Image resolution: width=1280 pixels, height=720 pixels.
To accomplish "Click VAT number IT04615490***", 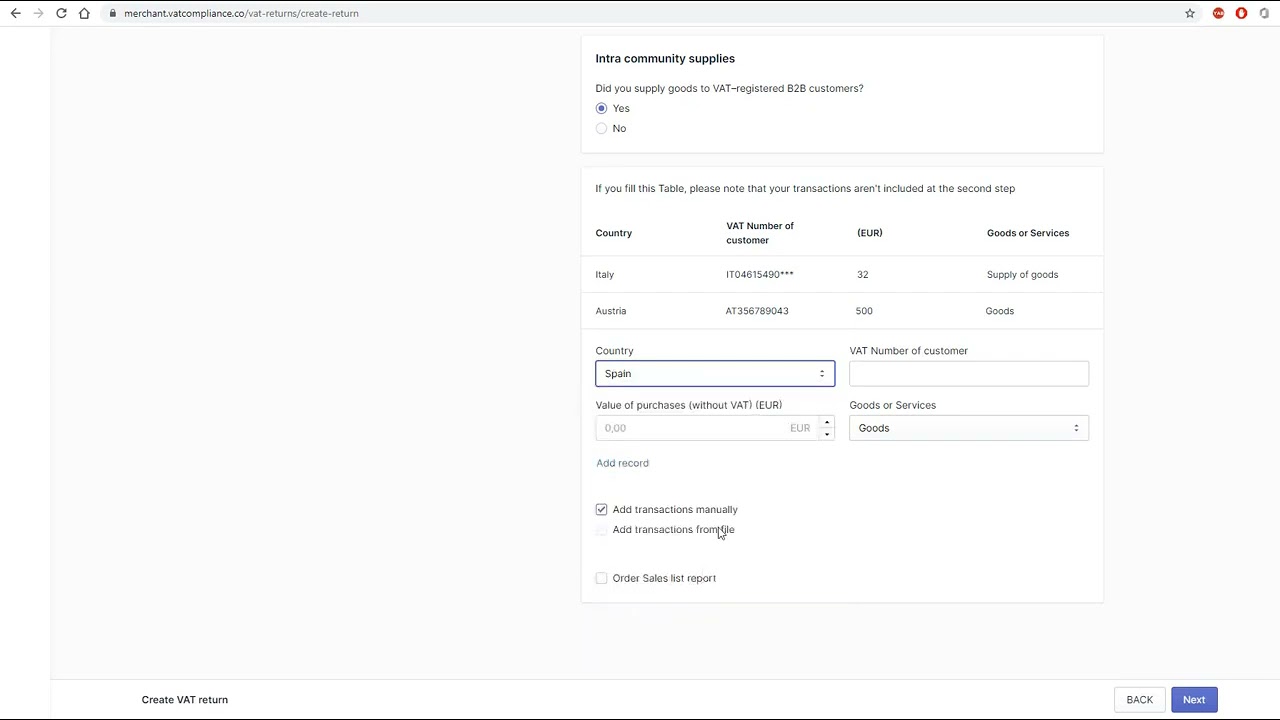I will (760, 274).
